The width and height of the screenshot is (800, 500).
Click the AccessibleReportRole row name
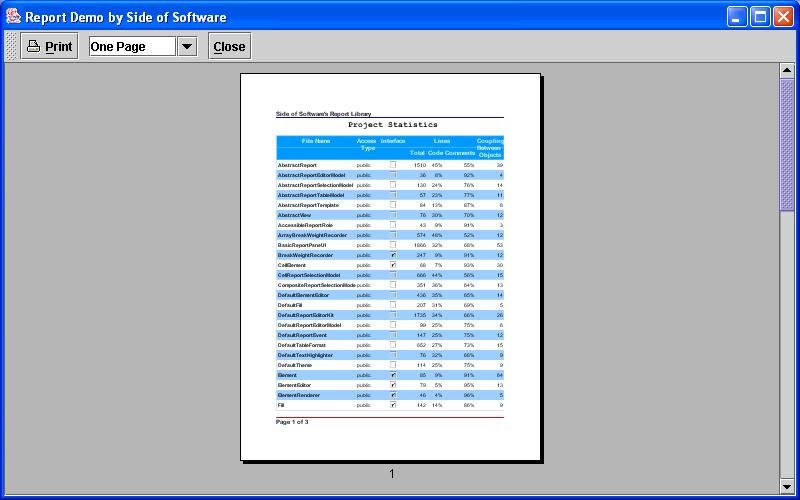pyautogui.click(x=305, y=225)
